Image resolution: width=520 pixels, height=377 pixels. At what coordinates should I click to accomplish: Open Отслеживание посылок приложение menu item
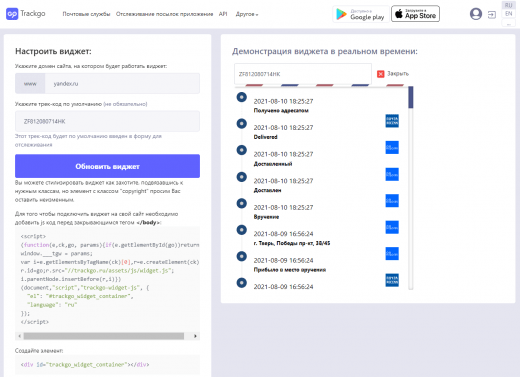[164, 14]
